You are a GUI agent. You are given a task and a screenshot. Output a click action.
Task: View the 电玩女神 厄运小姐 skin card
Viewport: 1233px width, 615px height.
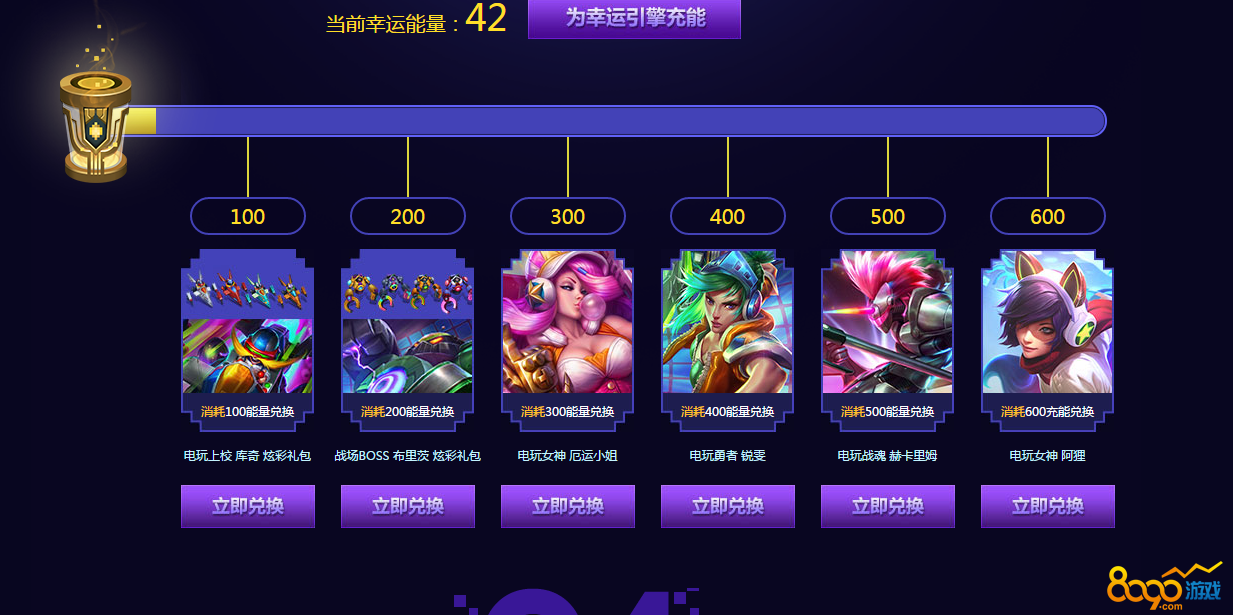pyautogui.click(x=568, y=340)
